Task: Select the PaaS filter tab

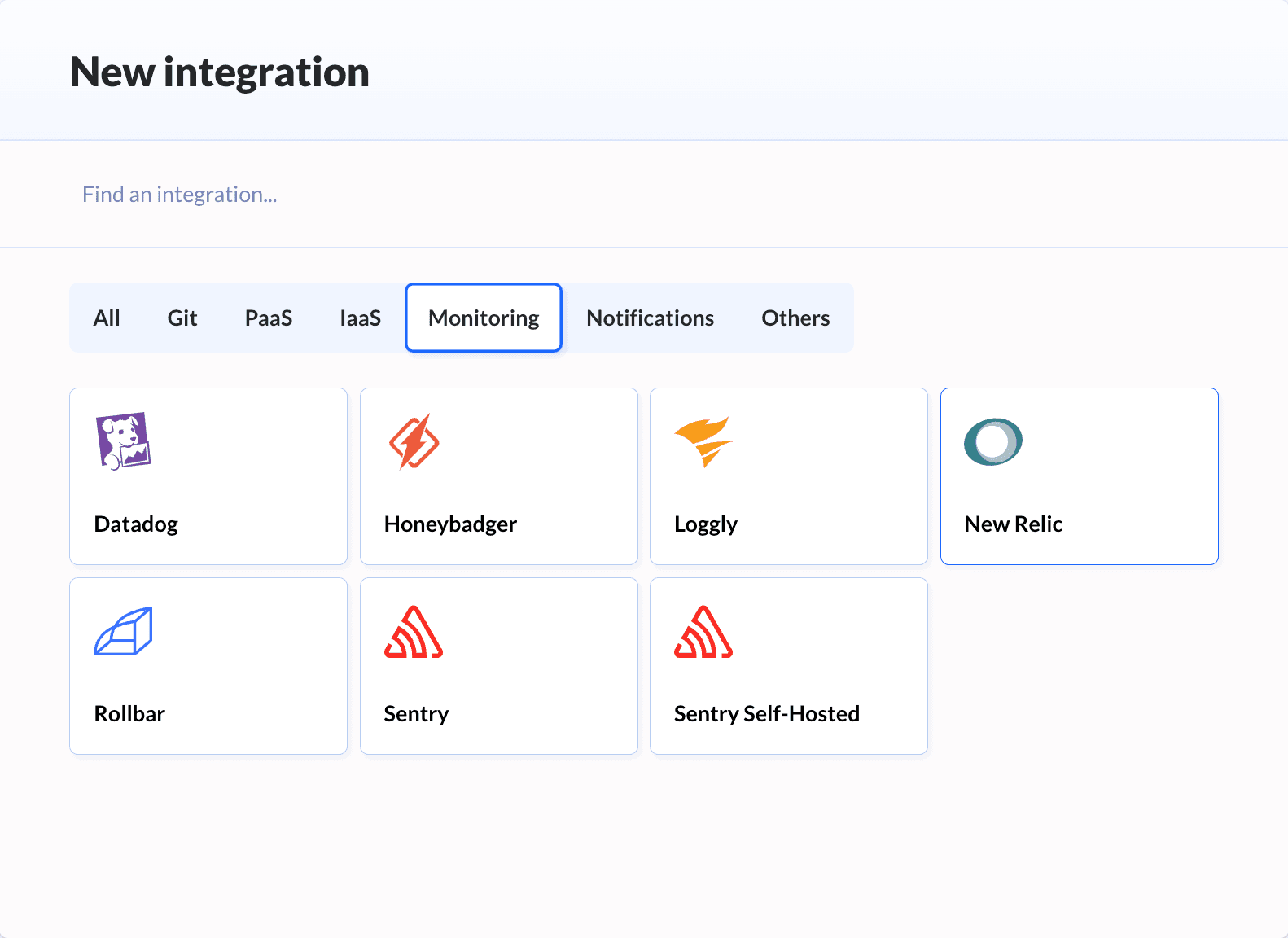Action: (269, 318)
